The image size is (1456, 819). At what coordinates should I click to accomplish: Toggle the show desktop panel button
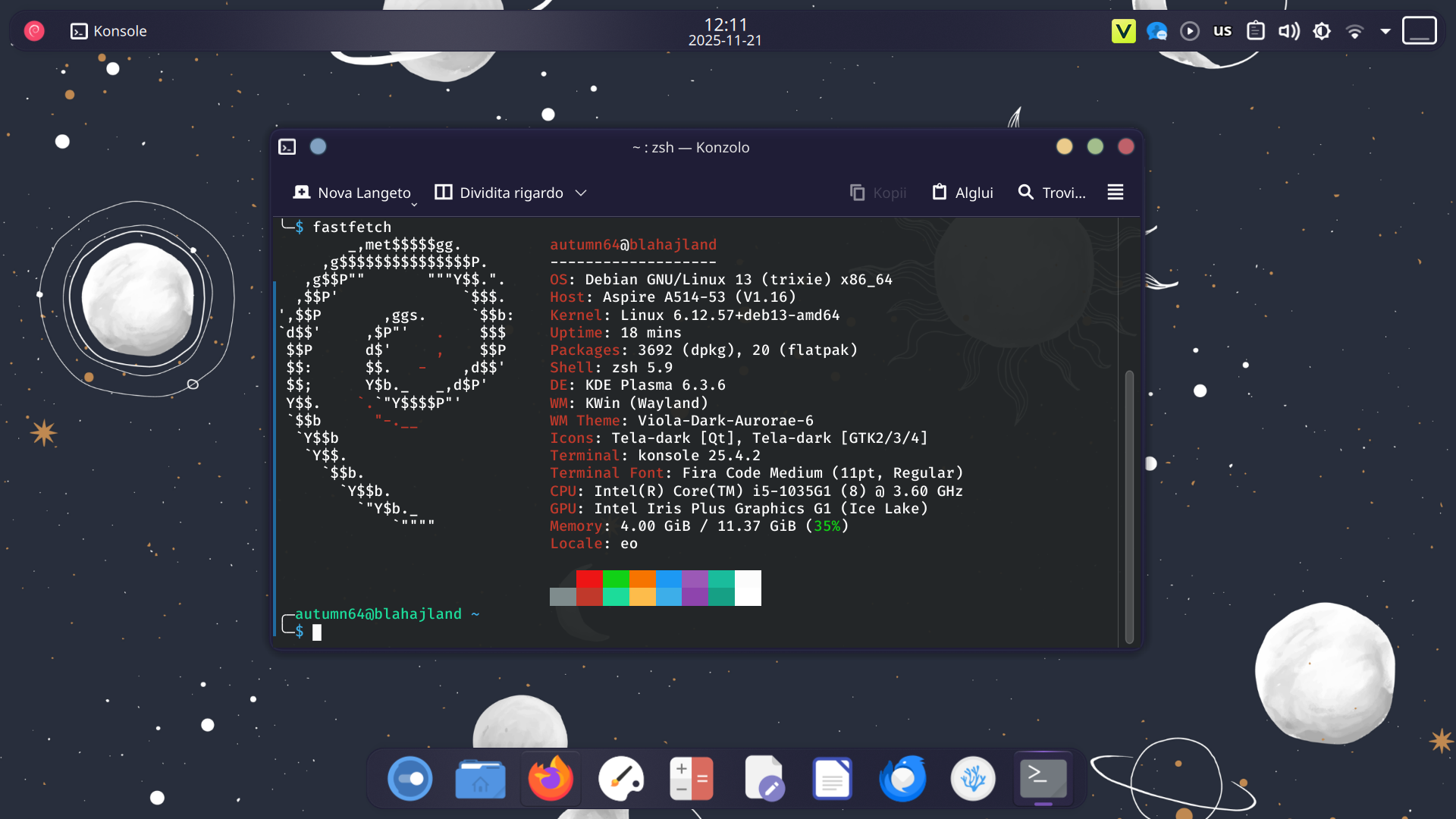(1419, 31)
